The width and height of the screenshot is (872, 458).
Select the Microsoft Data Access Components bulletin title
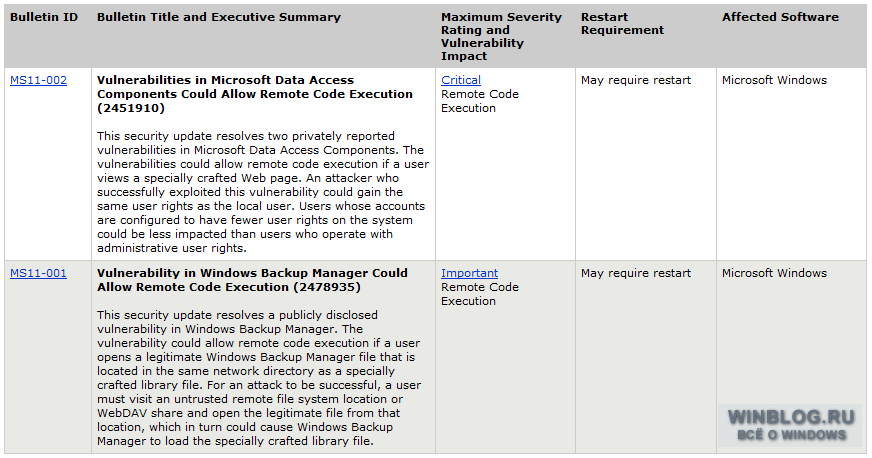click(x=255, y=94)
